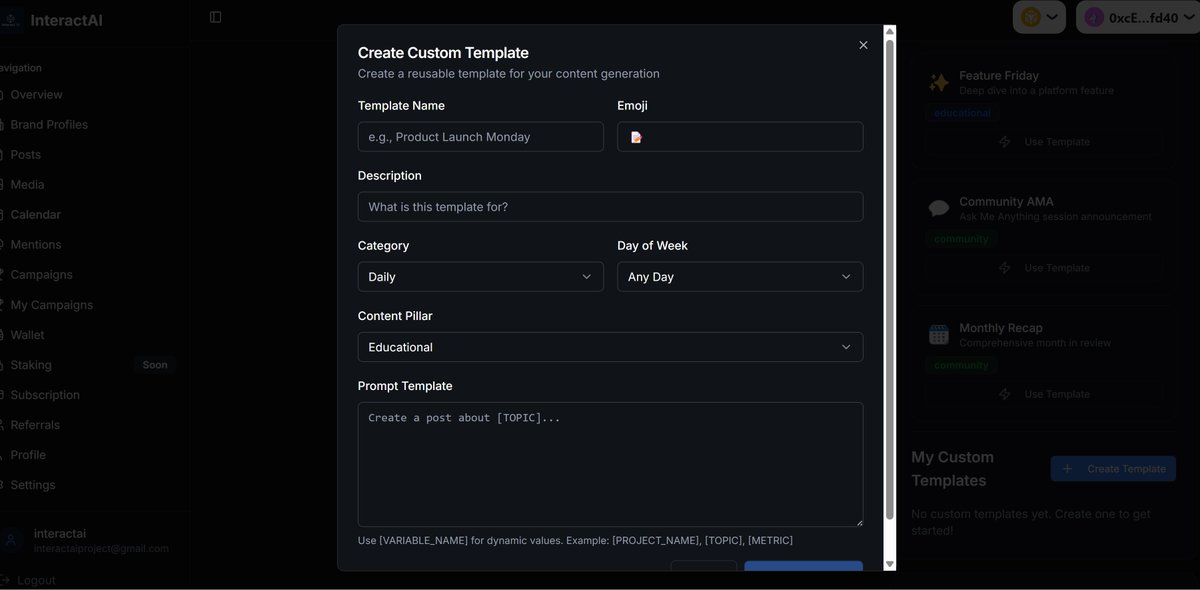
Task: Click Use Template under Feature Friday
Action: (1044, 142)
